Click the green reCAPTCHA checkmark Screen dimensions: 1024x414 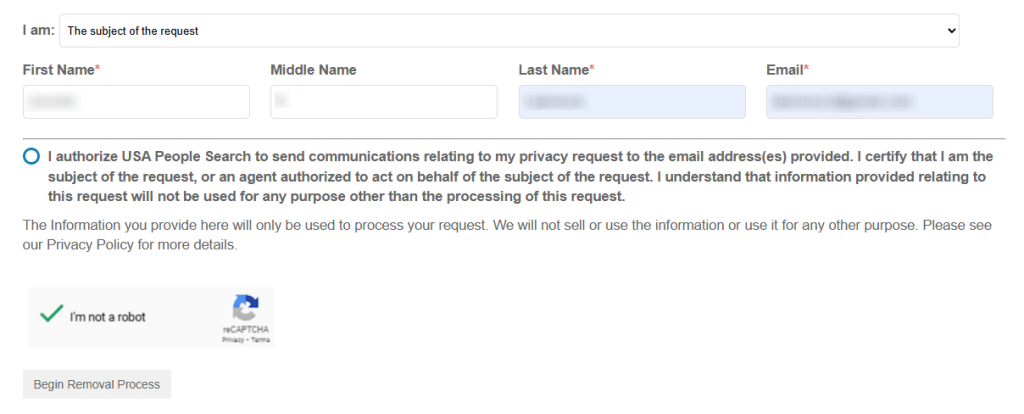point(48,315)
